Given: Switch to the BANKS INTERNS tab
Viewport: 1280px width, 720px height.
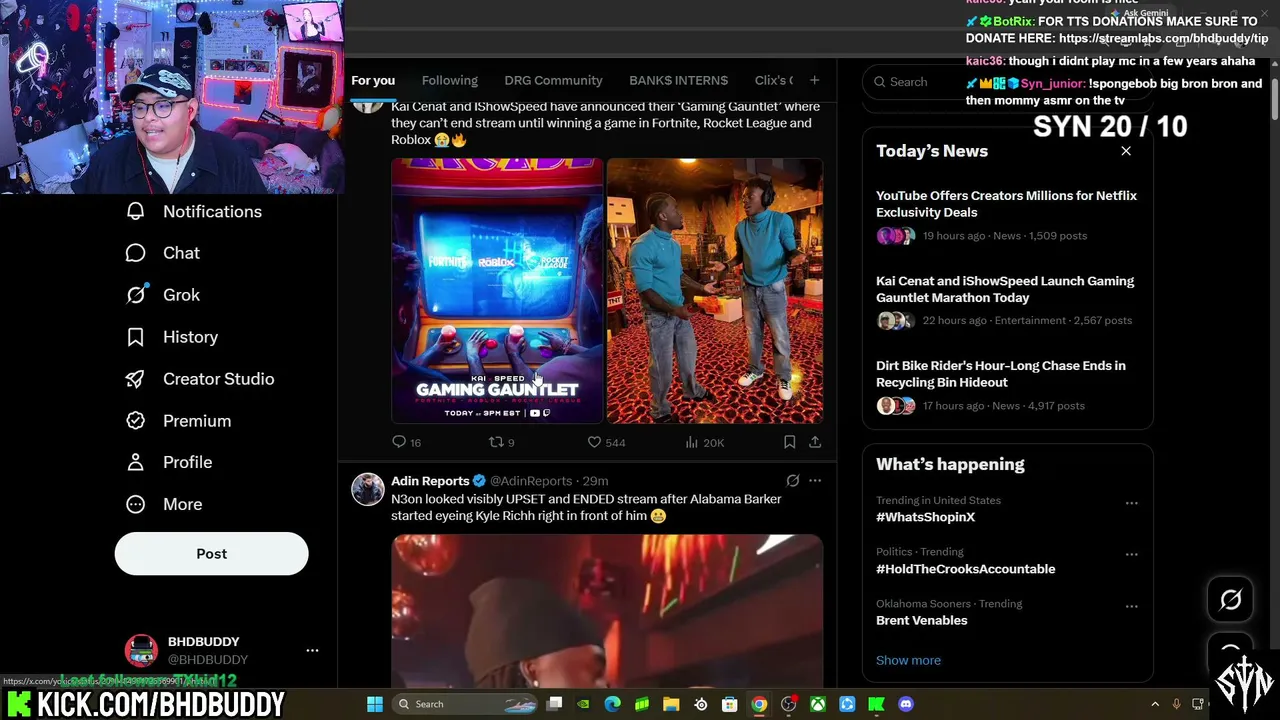Looking at the screenshot, I should [x=679, y=80].
